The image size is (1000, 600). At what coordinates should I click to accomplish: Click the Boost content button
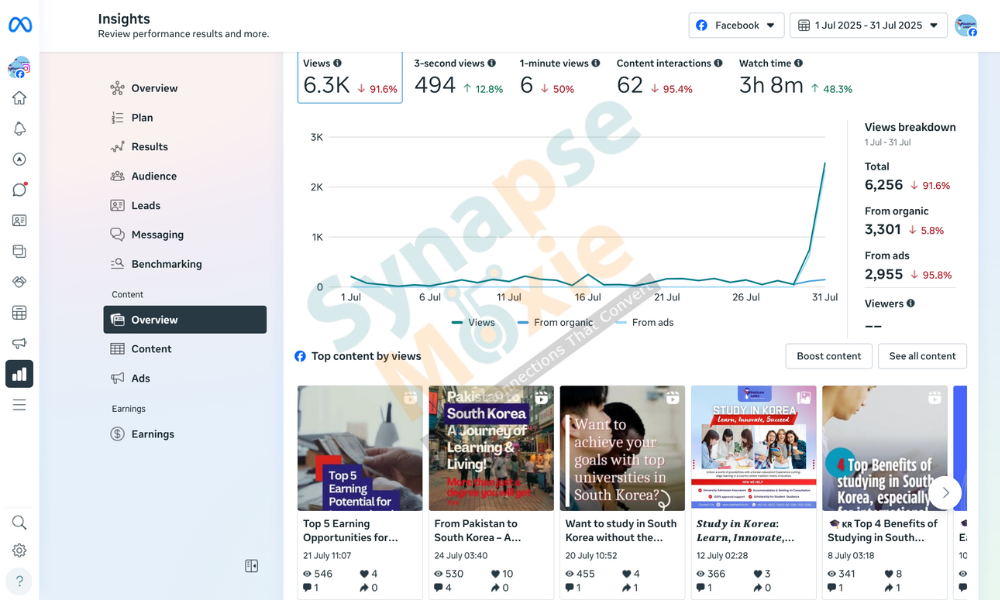[828, 356]
